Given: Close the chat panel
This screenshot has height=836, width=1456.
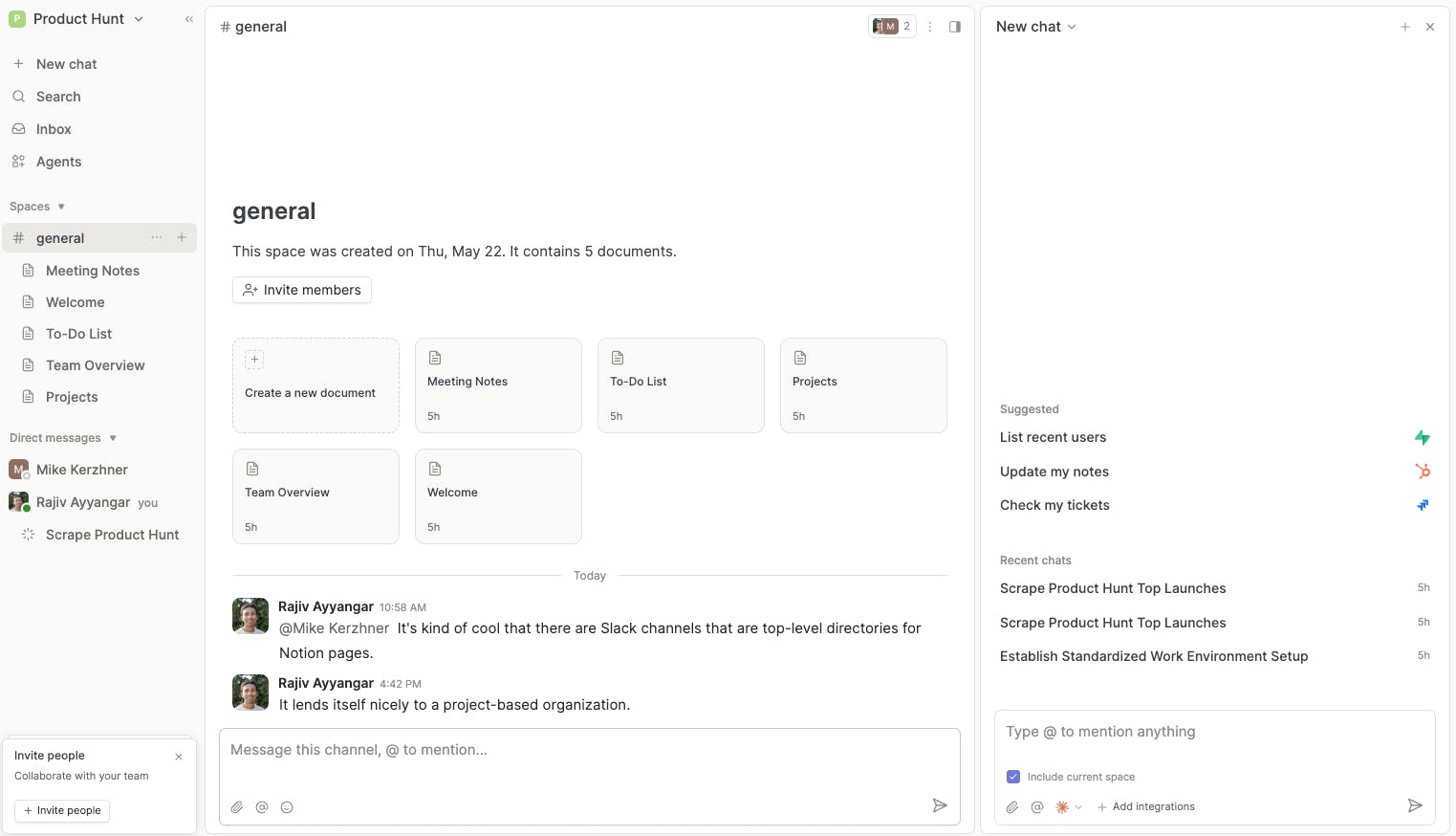Looking at the screenshot, I should [1430, 27].
